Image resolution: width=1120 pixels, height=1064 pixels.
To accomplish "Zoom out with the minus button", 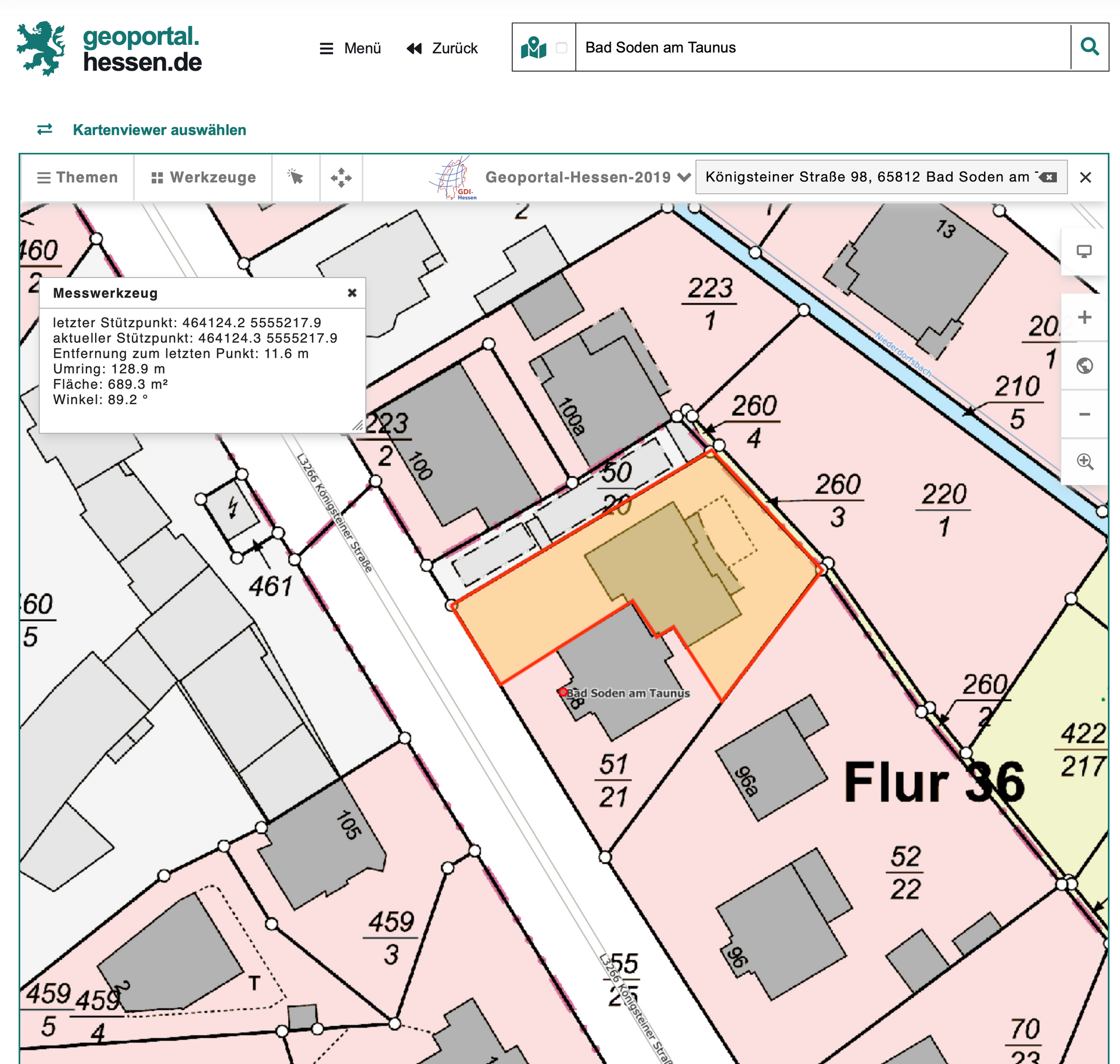I will point(1084,414).
